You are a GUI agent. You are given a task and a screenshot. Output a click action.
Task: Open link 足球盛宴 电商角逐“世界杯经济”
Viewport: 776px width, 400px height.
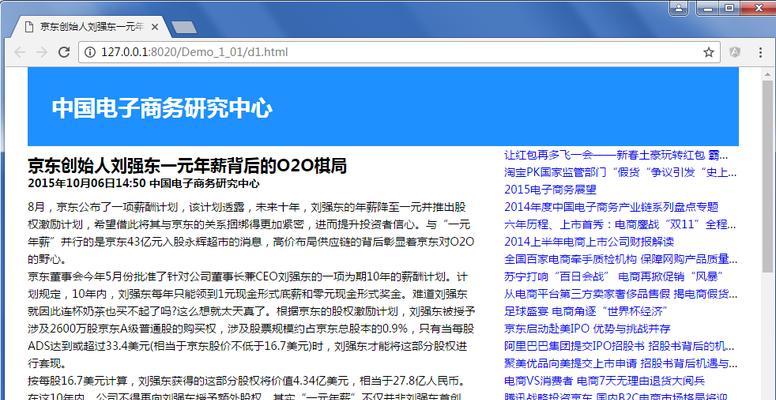pos(586,311)
